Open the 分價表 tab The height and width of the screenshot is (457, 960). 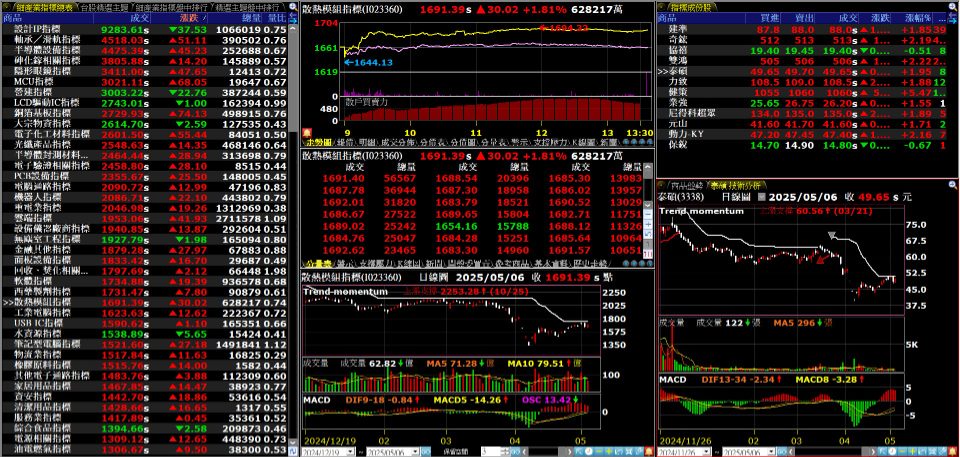click(433, 142)
